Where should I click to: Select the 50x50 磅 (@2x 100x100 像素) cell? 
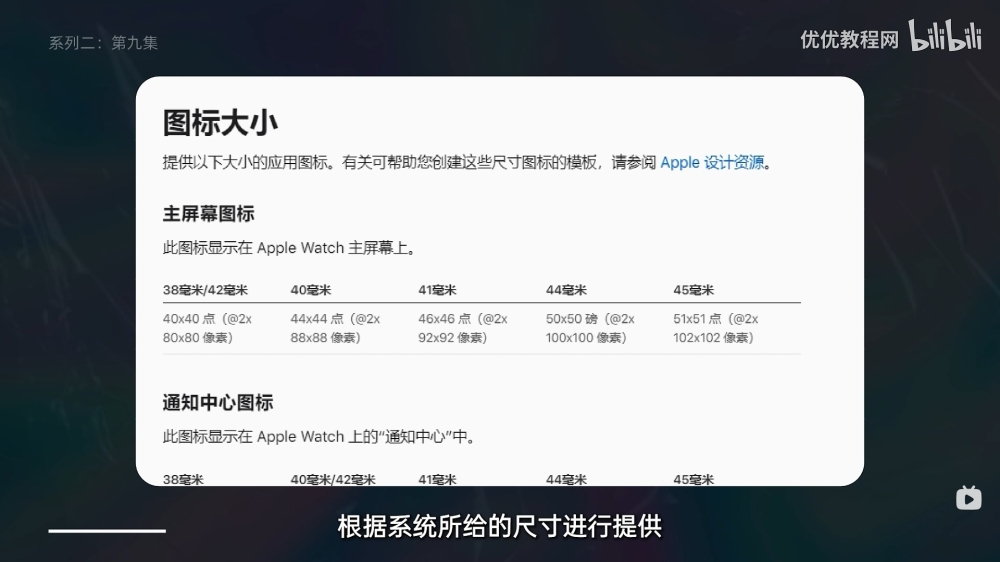pos(590,328)
